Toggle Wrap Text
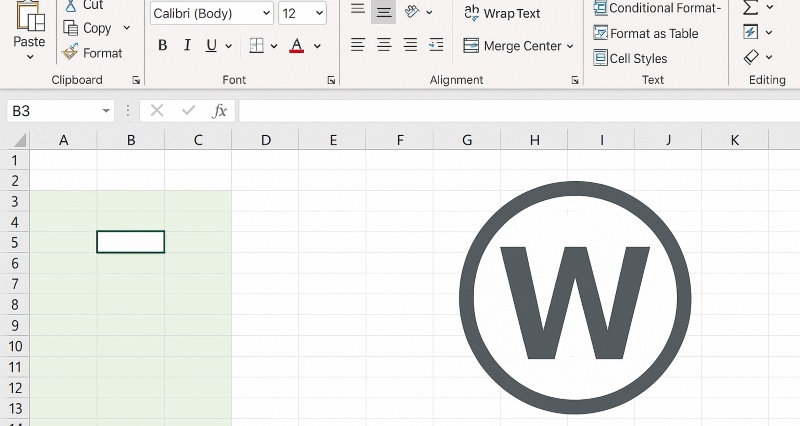This screenshot has height=426, width=800. (502, 13)
